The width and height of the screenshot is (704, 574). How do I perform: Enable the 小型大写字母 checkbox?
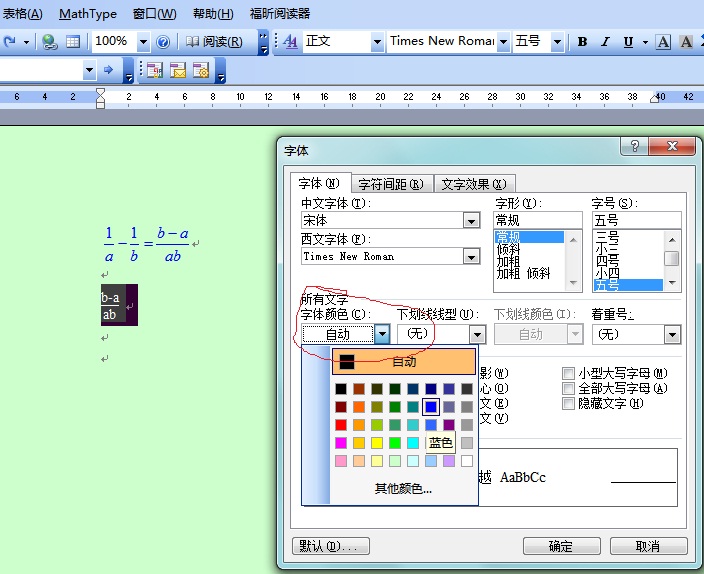click(568, 373)
